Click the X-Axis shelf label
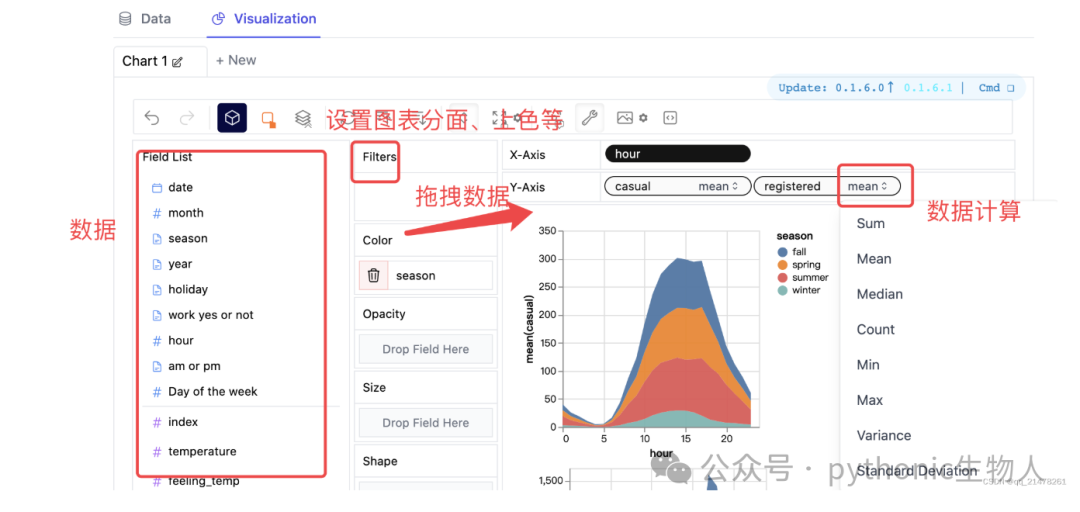 pyautogui.click(x=528, y=155)
